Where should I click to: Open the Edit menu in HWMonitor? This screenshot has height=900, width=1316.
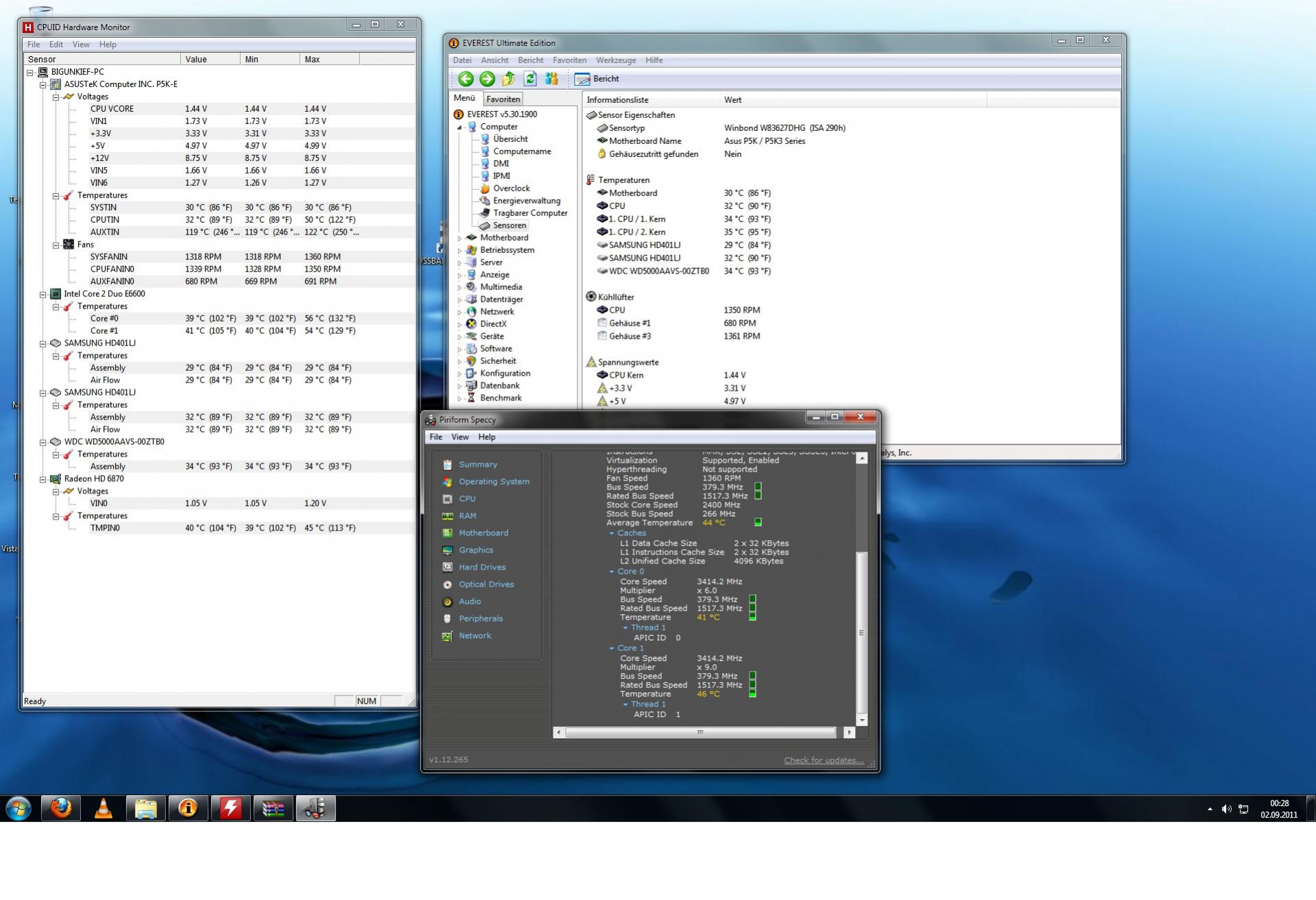click(56, 45)
